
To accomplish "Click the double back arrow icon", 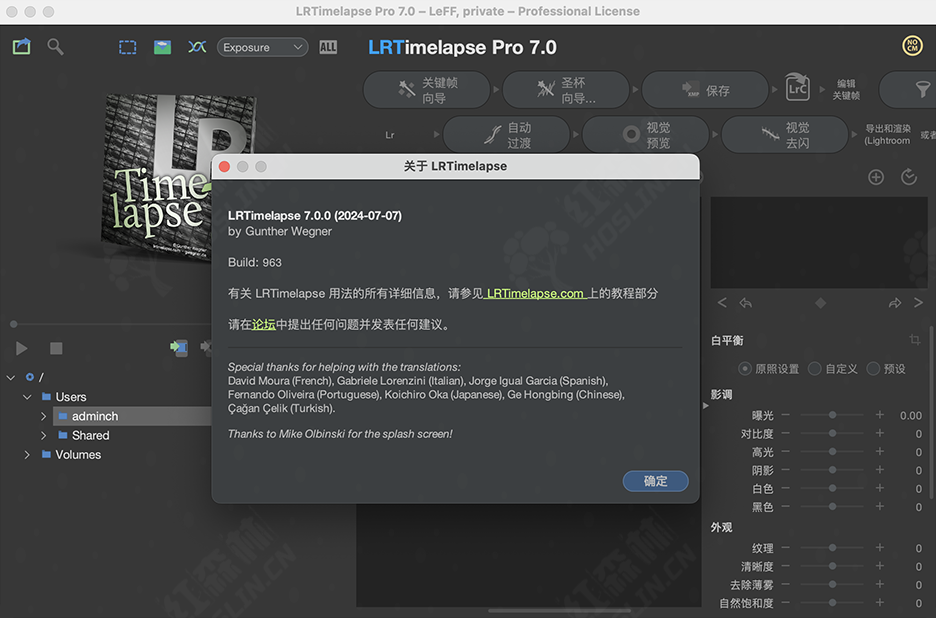I will pyautogui.click(x=746, y=303).
